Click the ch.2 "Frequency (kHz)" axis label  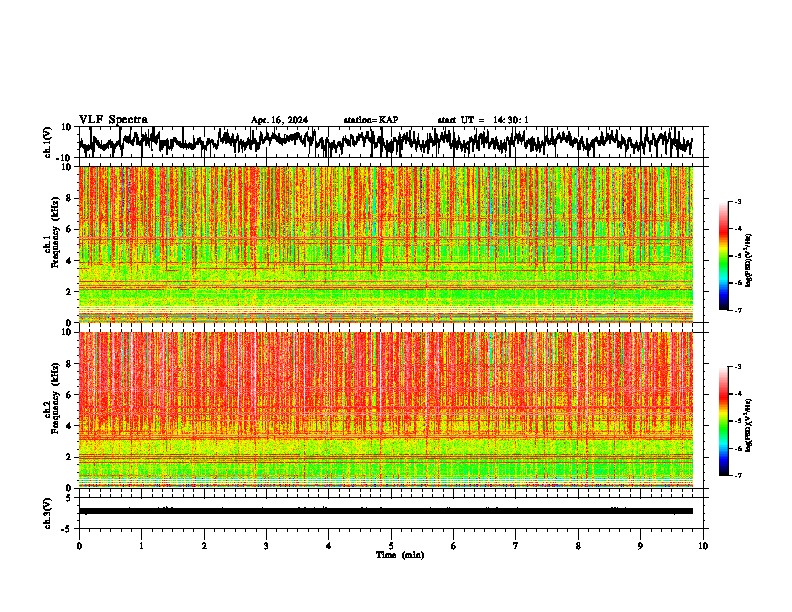(x=55, y=398)
